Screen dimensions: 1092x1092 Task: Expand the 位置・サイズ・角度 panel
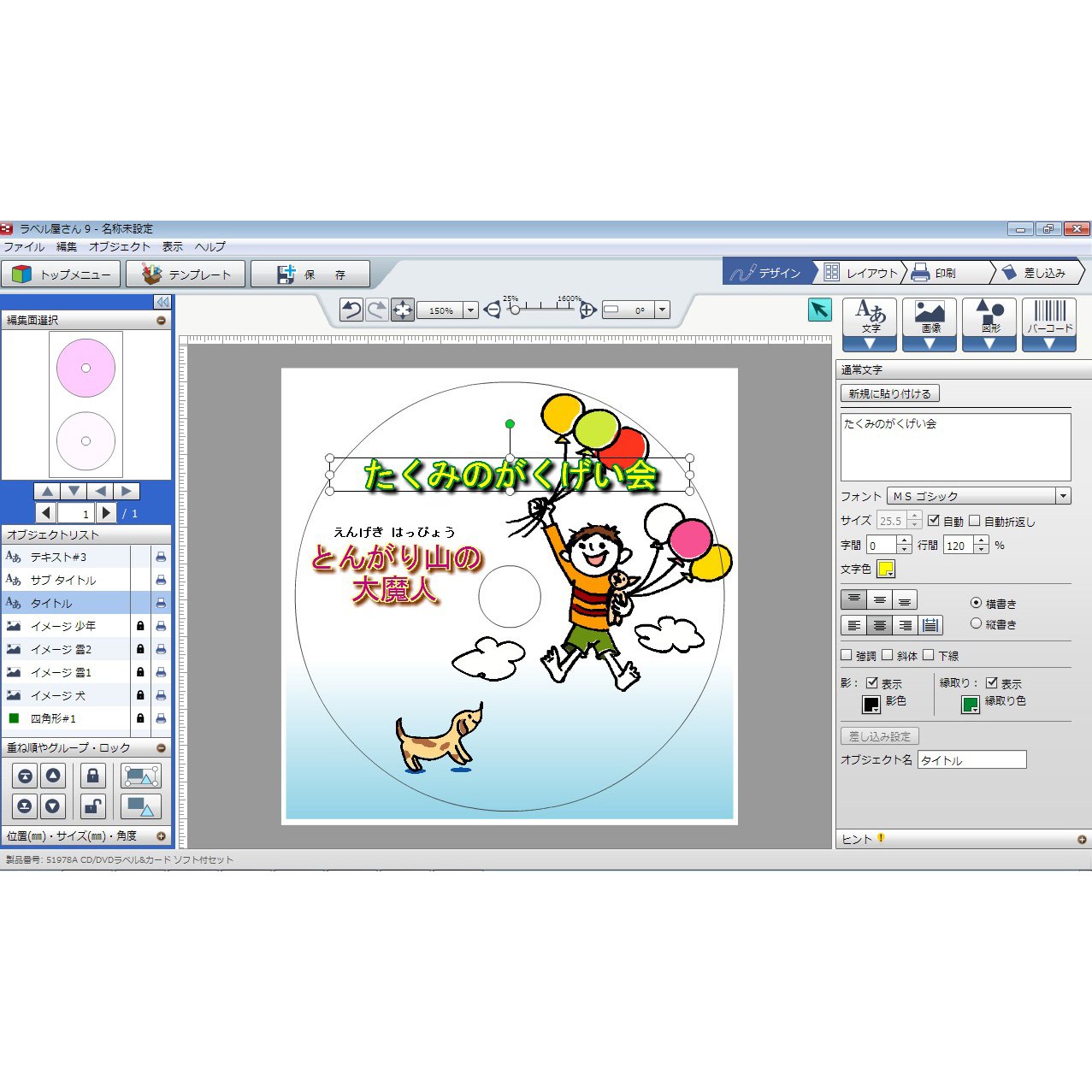tap(161, 835)
